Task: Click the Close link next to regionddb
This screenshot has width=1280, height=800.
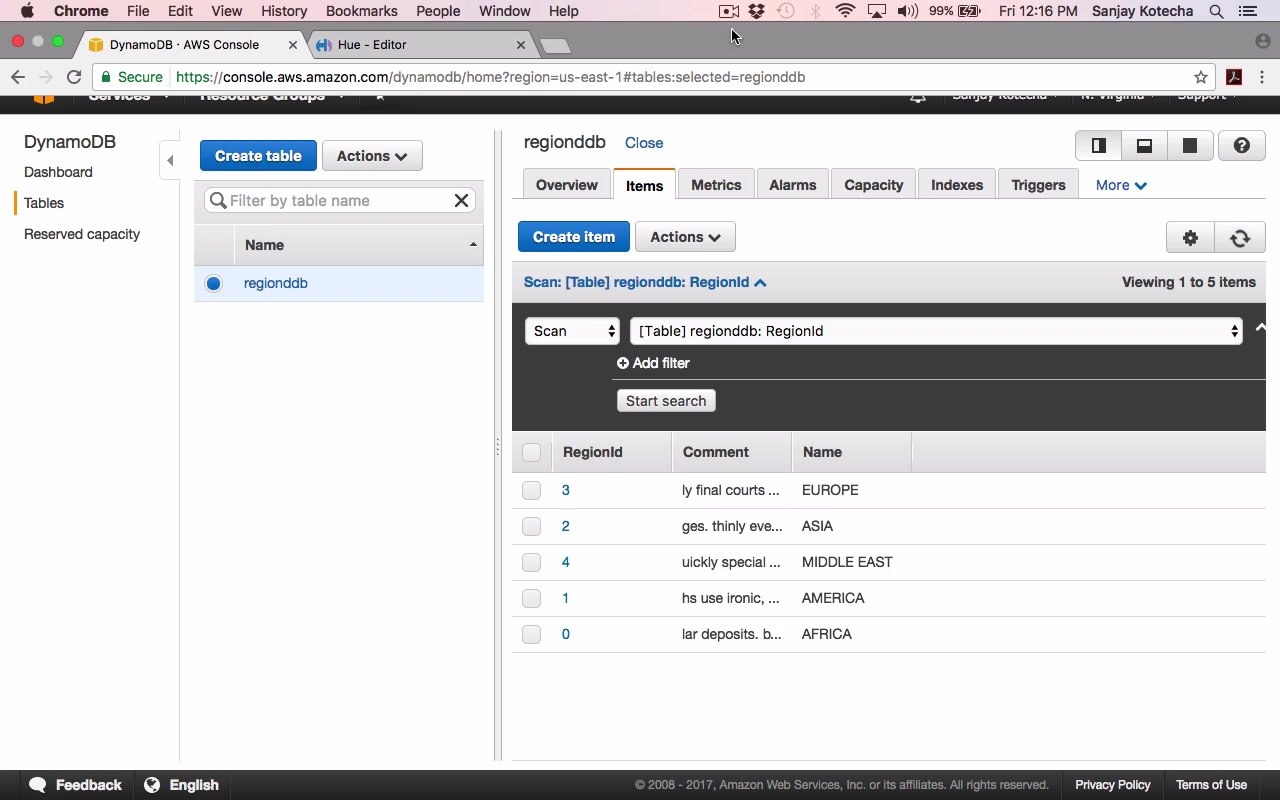Action: [644, 143]
